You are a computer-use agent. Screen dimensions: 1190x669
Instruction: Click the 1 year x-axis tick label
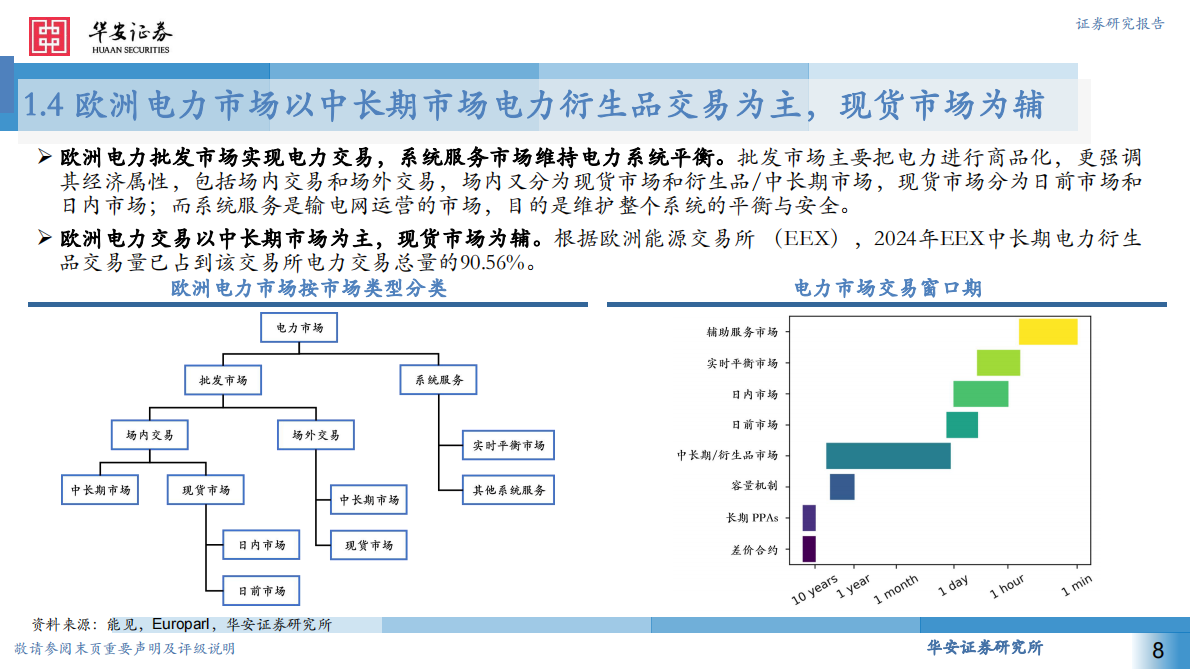(853, 586)
